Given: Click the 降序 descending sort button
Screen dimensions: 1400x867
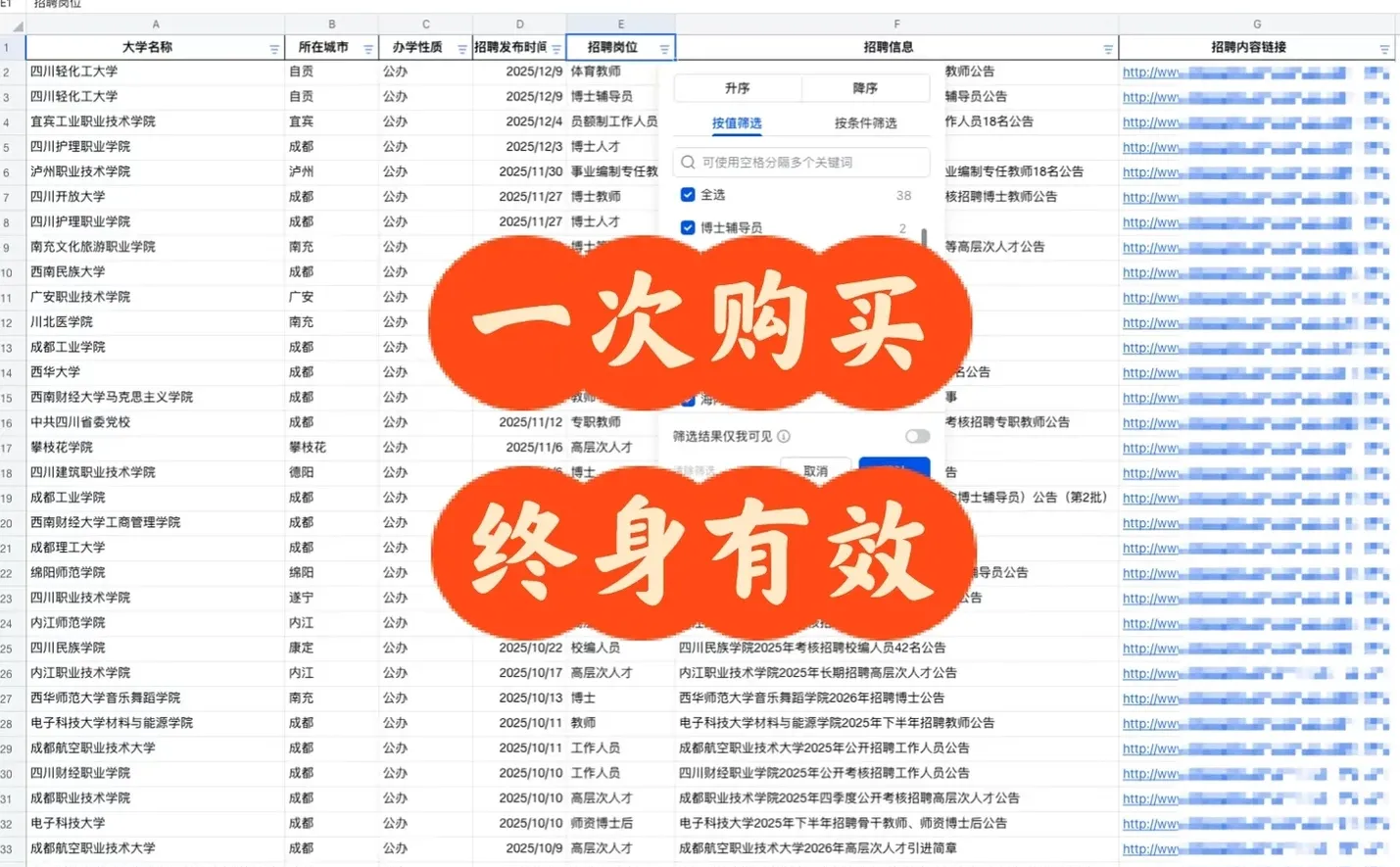Looking at the screenshot, I should pos(865,88).
